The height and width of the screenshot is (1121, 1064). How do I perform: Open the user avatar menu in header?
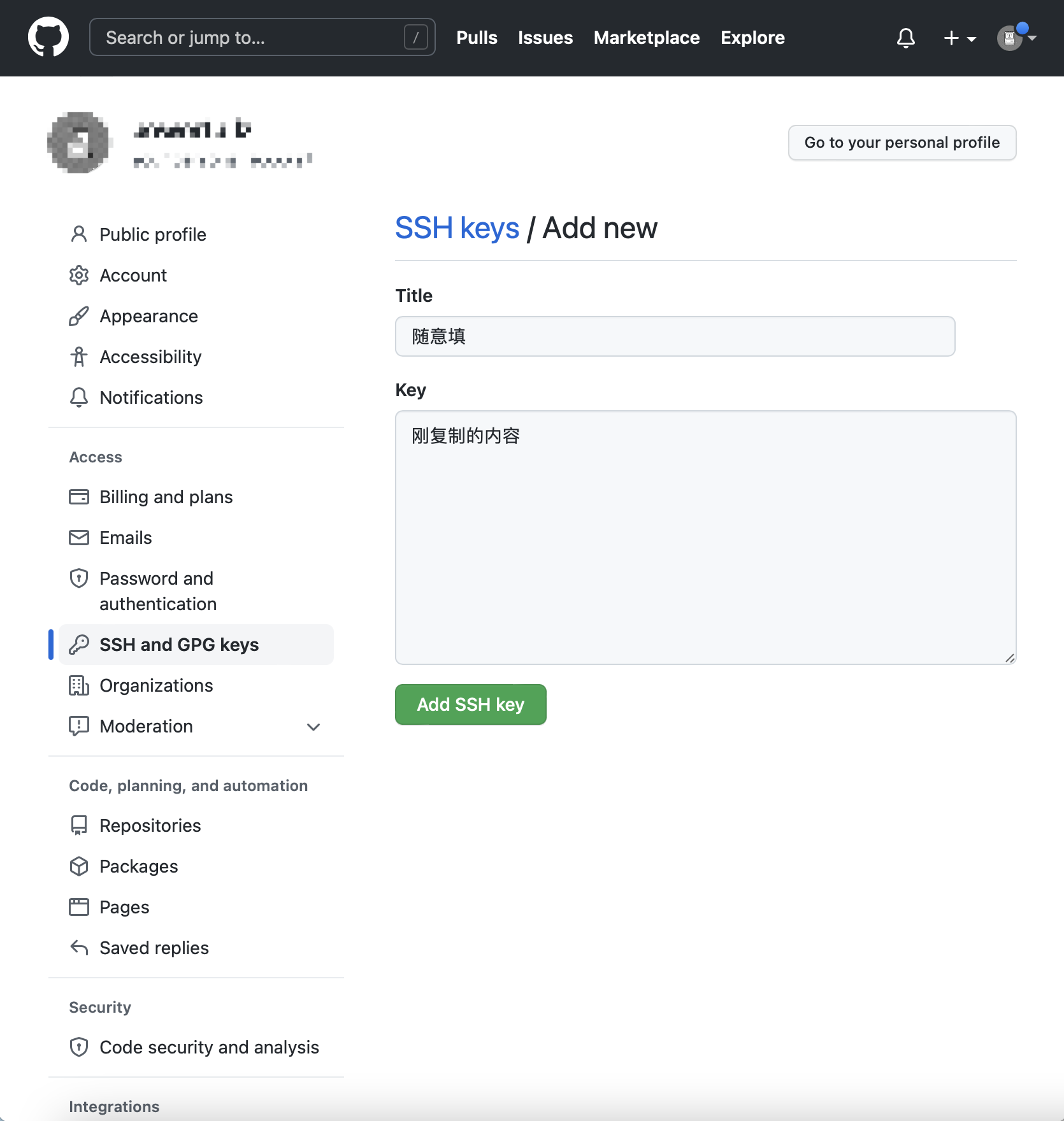(x=1016, y=38)
